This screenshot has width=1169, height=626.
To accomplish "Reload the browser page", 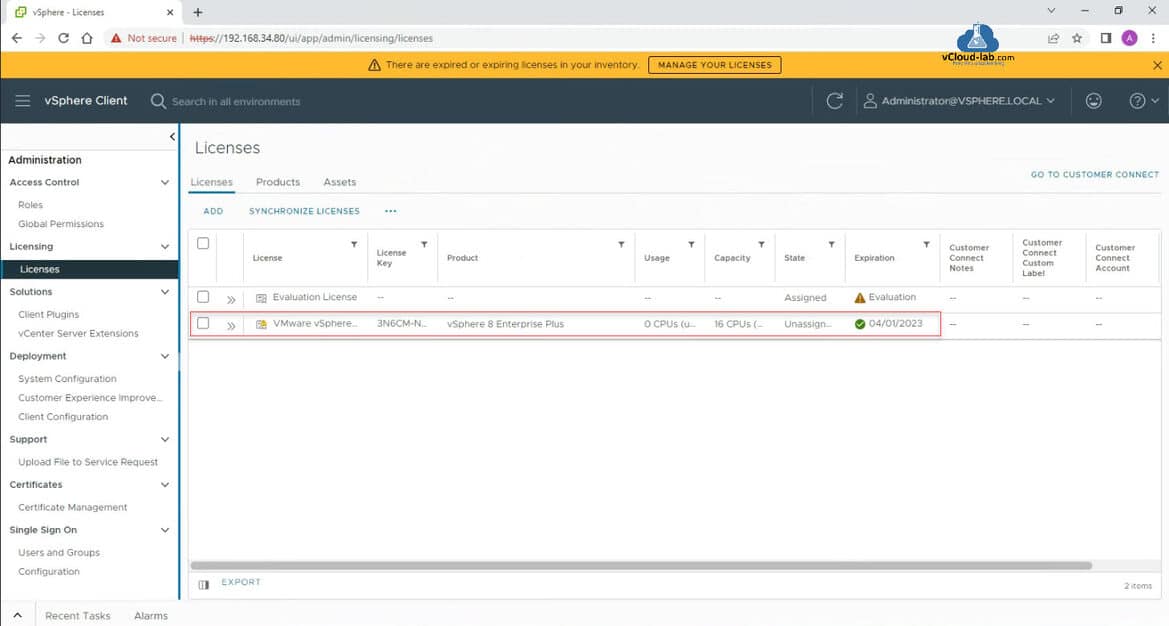I will (x=63, y=38).
